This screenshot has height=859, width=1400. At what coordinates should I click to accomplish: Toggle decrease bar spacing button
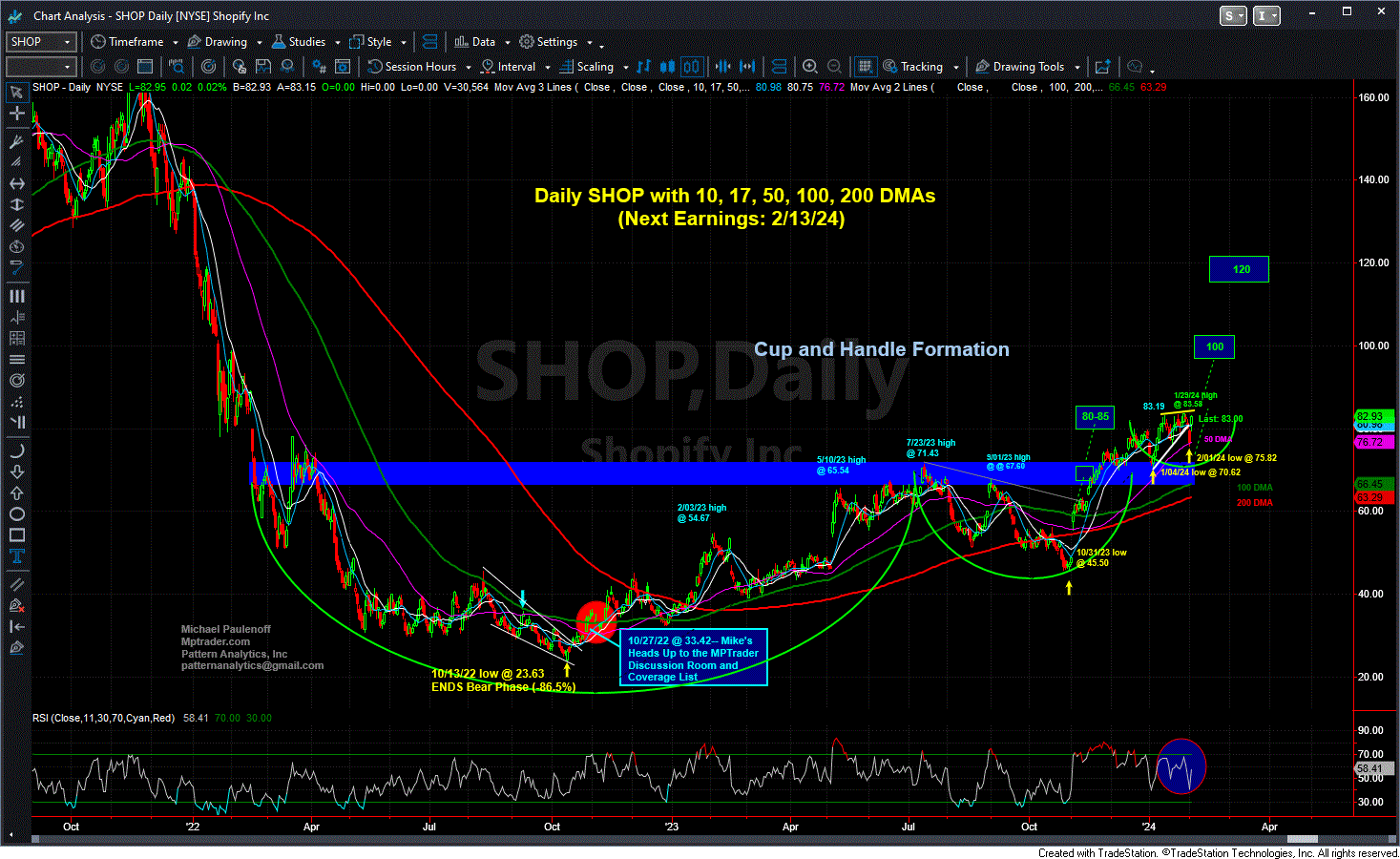[x=722, y=67]
